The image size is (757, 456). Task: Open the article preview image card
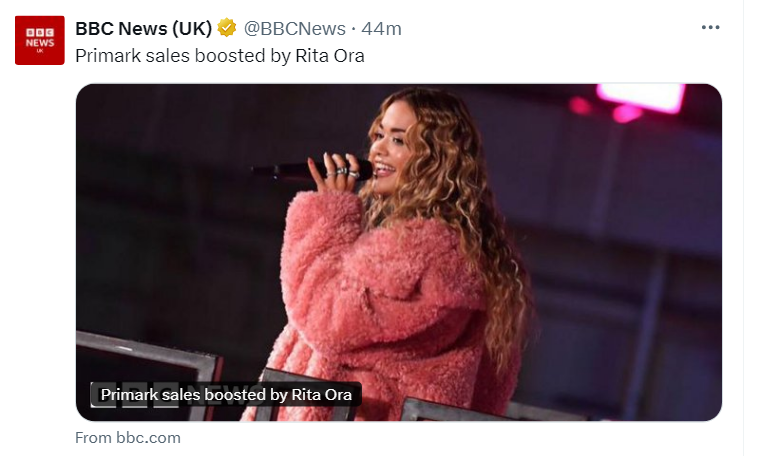399,252
